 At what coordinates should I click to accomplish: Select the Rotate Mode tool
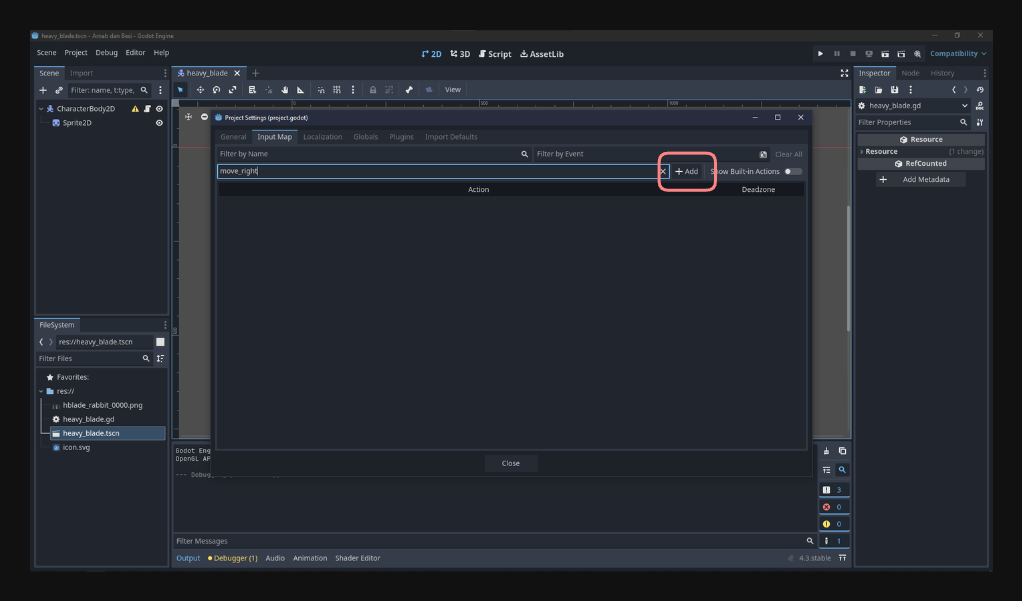216,90
